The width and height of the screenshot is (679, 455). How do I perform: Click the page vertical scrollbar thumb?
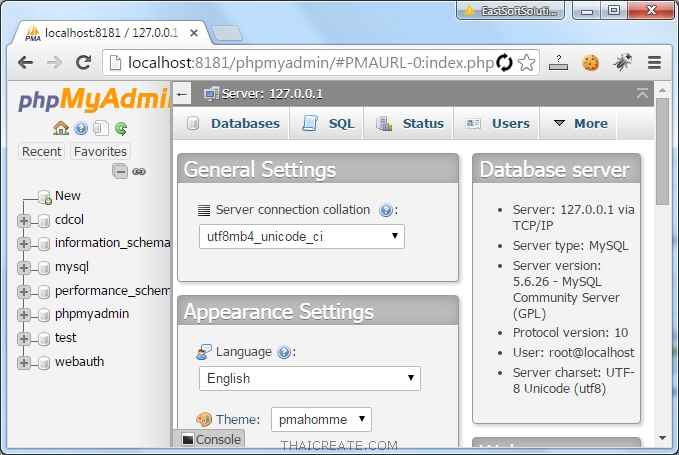point(662,151)
